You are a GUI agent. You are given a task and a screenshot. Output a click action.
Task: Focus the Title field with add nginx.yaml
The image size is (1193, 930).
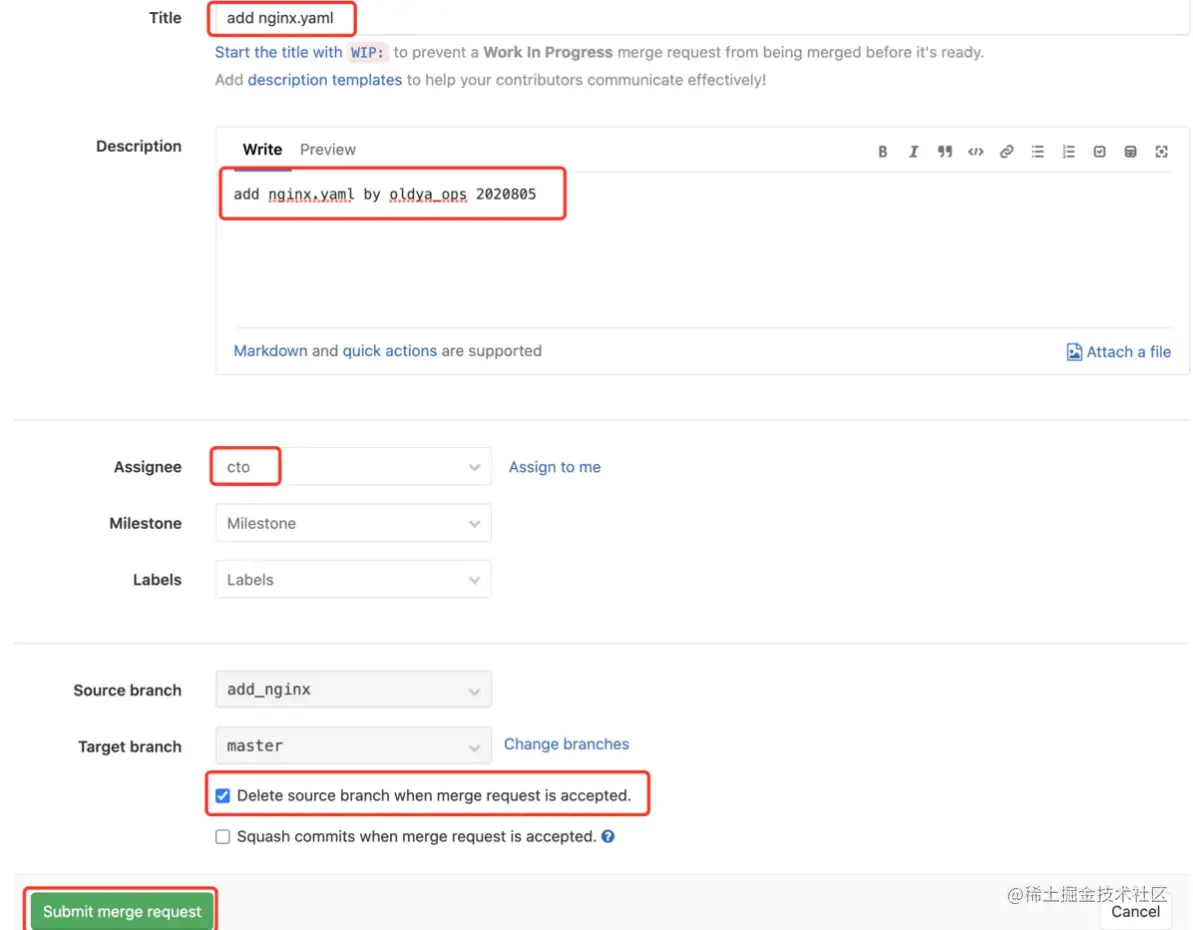click(x=701, y=18)
